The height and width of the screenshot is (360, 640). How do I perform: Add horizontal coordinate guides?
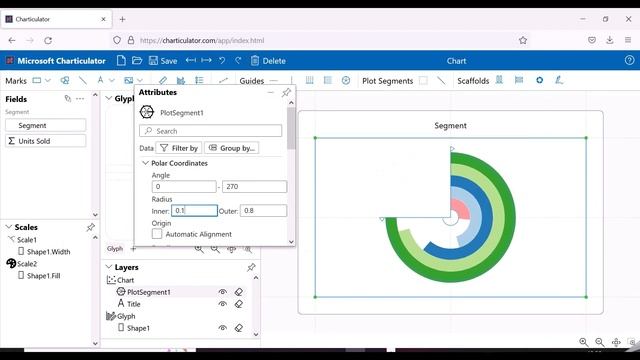tap(327, 80)
